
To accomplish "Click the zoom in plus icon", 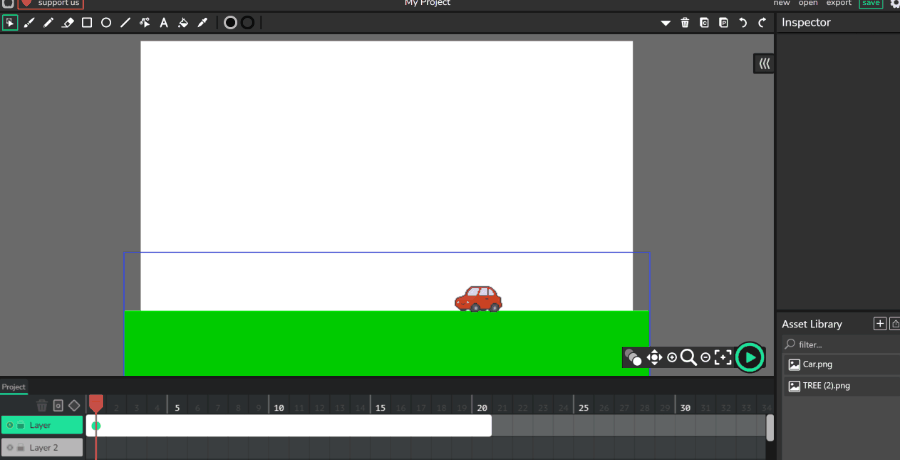I will coord(672,358).
